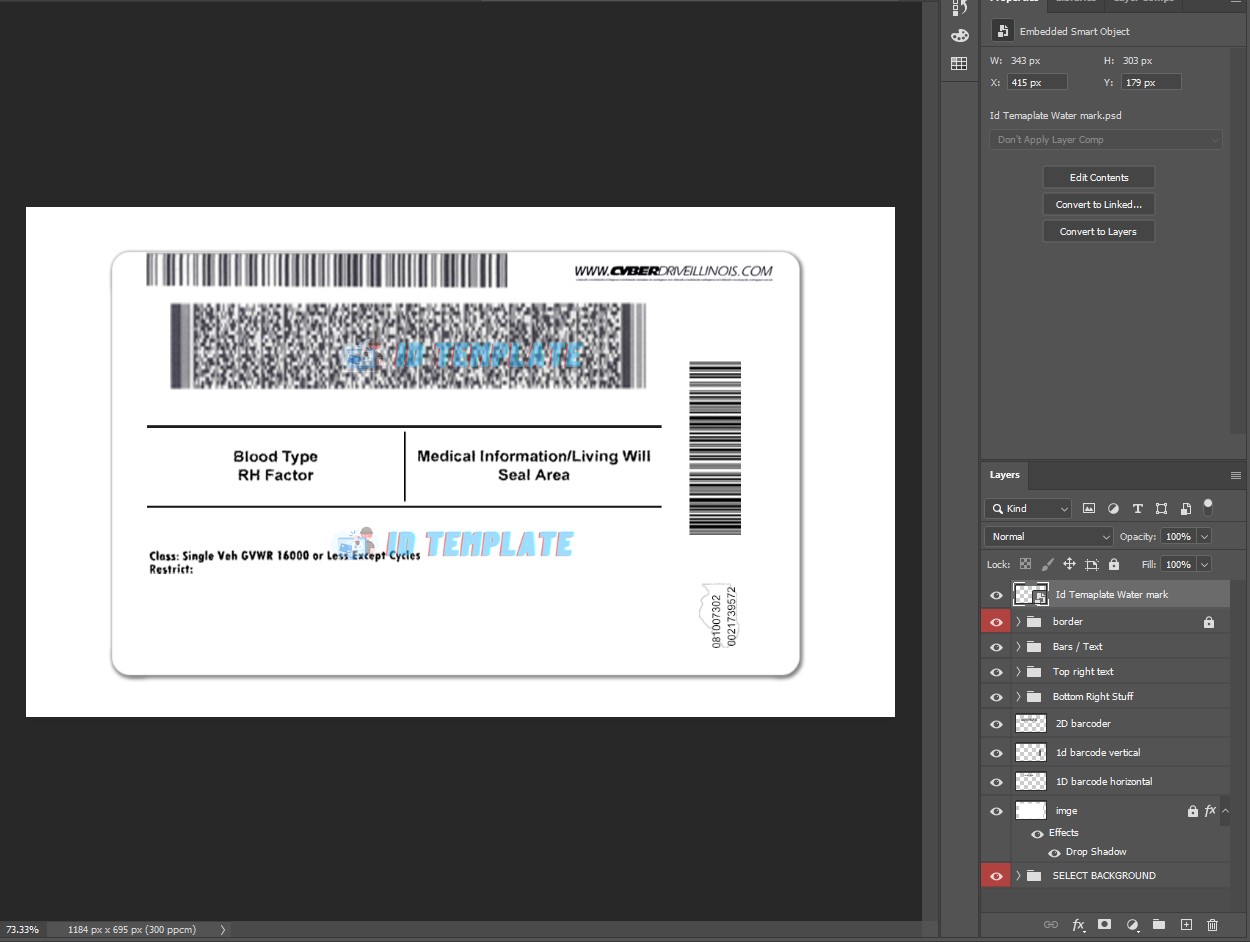Click the Edit Contents button
The width and height of the screenshot is (1250, 942).
[x=1099, y=178]
